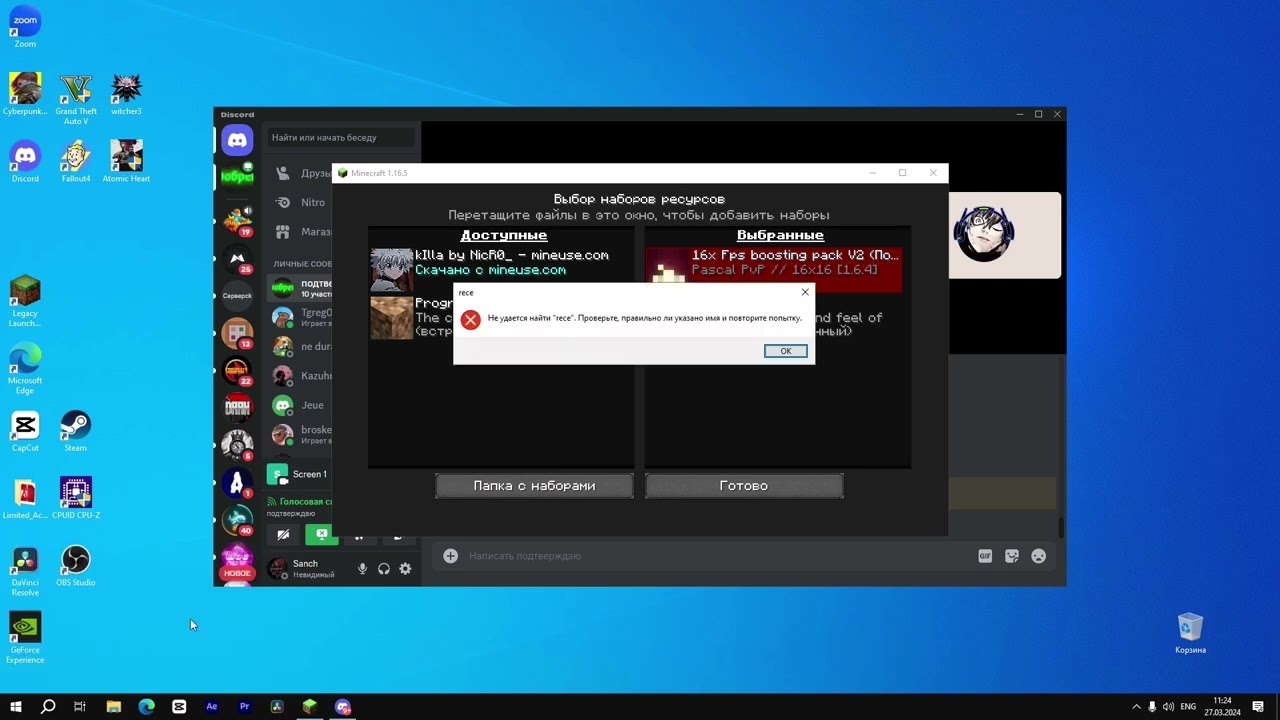The width and height of the screenshot is (1280, 720).
Task: Click the Discord chat scrollbar
Action: pyautogui.click(x=1061, y=526)
